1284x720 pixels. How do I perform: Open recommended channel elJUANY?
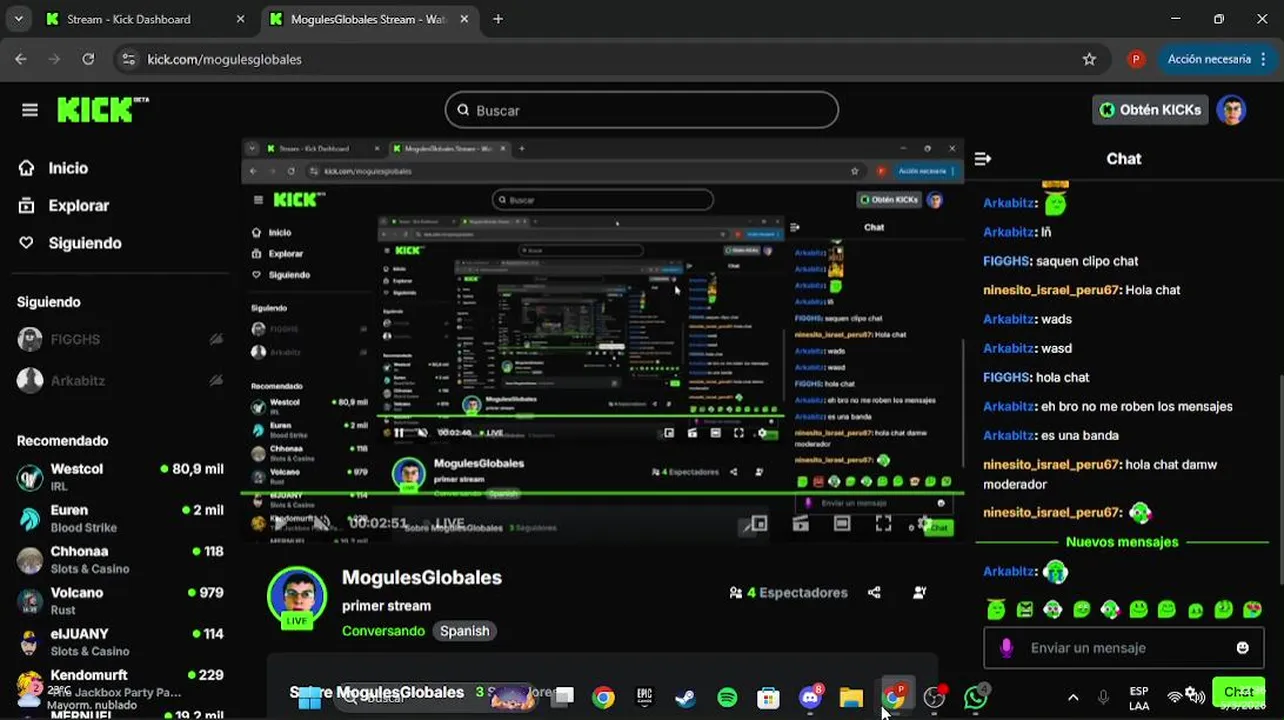[120, 641]
